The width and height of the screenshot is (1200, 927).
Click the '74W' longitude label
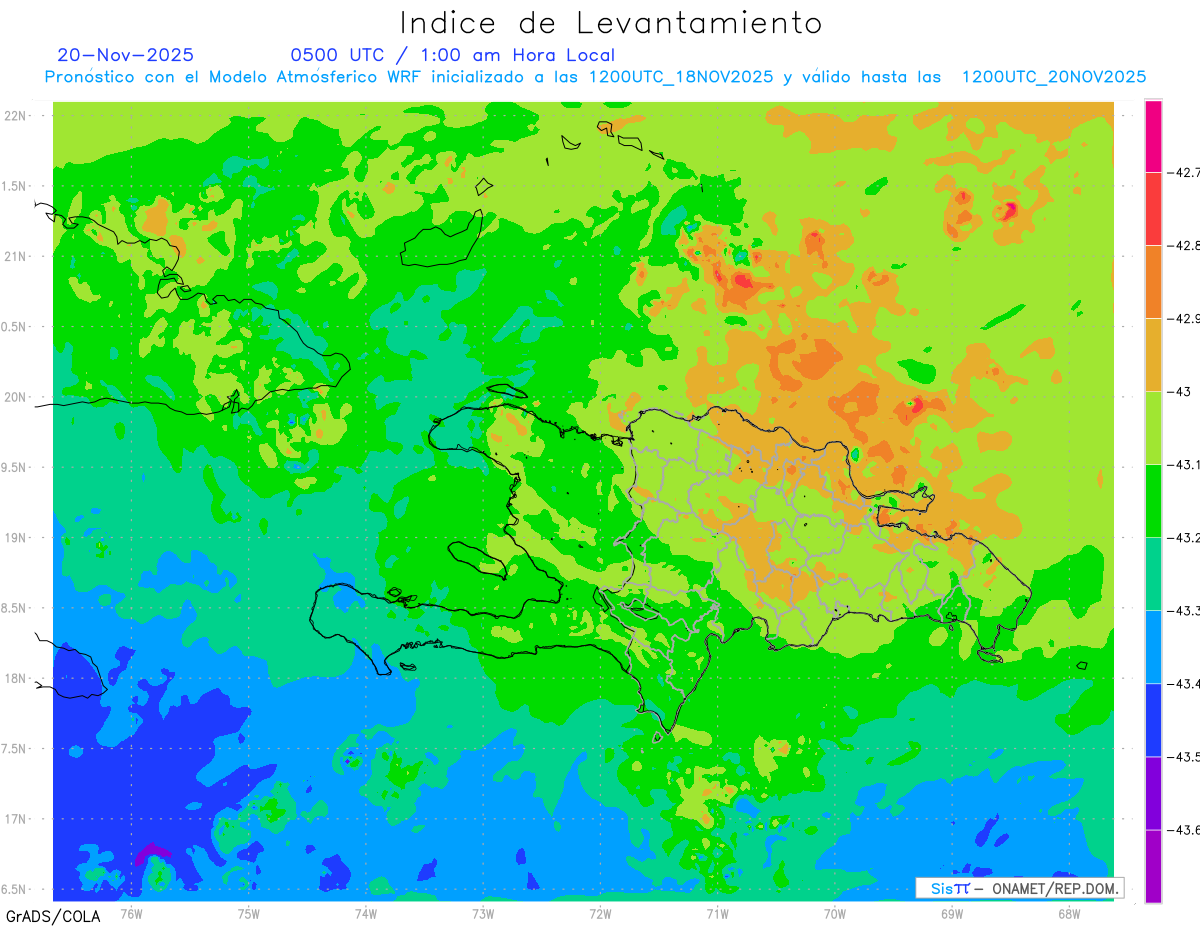366,913
